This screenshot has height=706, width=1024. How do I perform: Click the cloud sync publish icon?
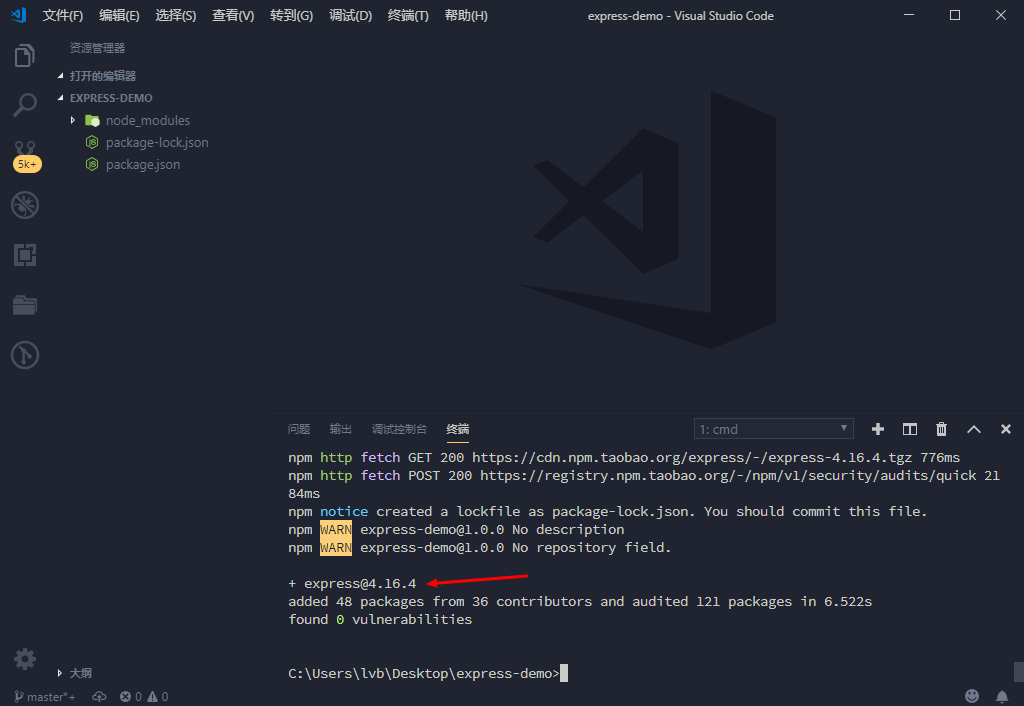[x=99, y=697]
